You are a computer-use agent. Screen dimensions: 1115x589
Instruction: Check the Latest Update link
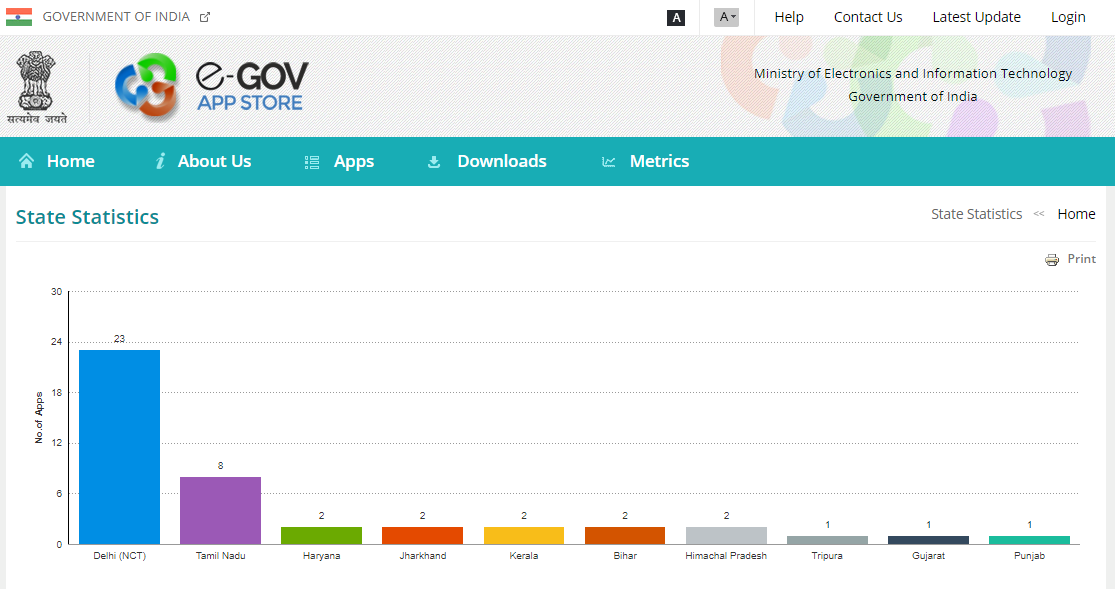point(976,16)
